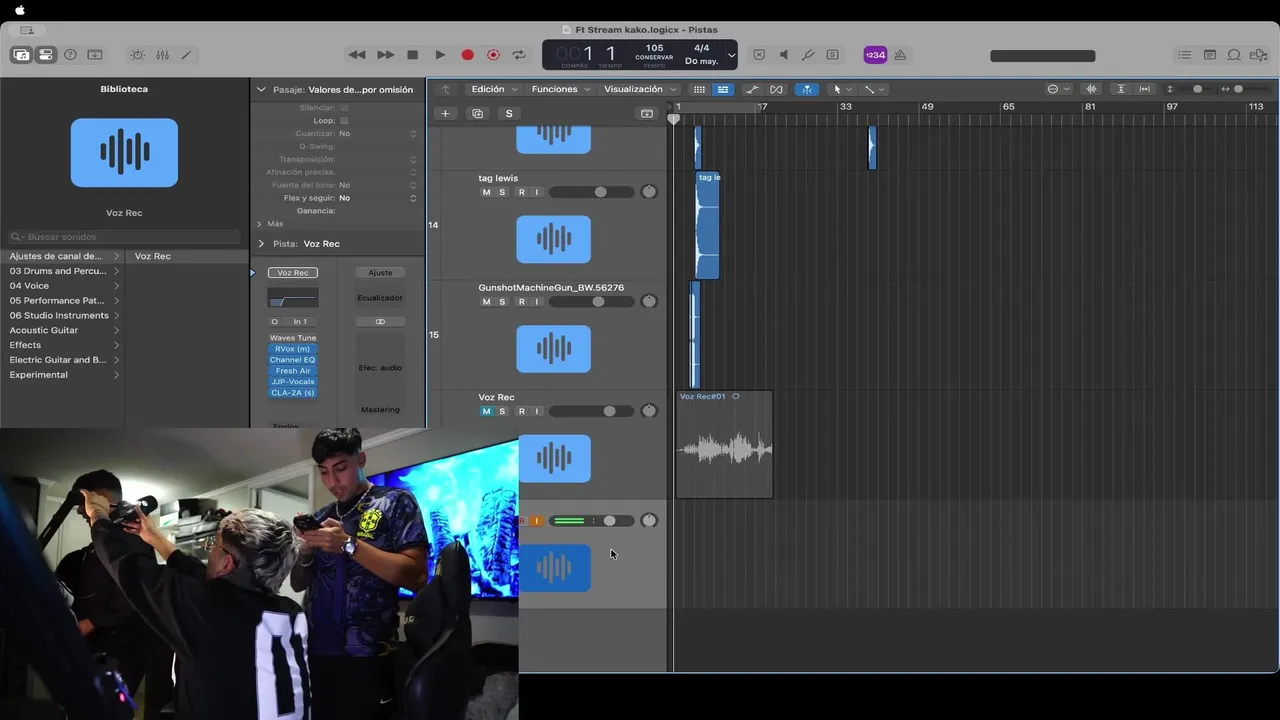Enable input monitoring on Voz Rec track
Screen dimensions: 1280x720
536,411
